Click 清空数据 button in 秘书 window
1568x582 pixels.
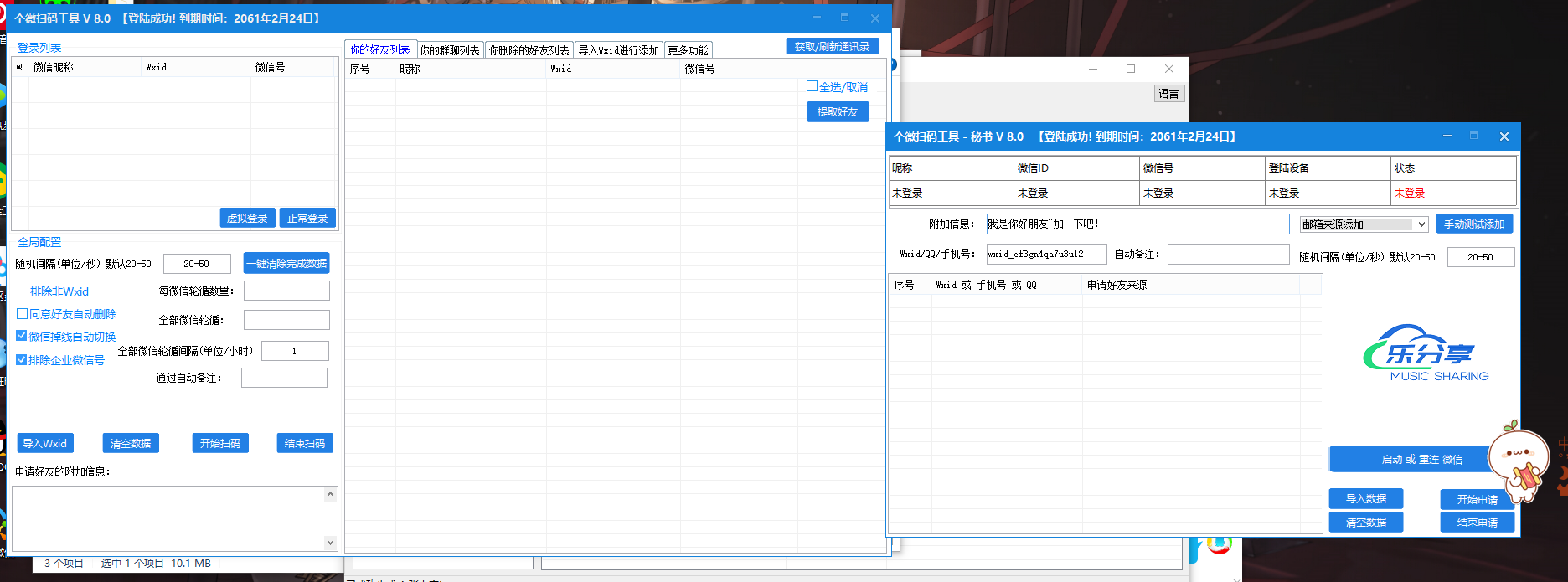(x=1366, y=522)
